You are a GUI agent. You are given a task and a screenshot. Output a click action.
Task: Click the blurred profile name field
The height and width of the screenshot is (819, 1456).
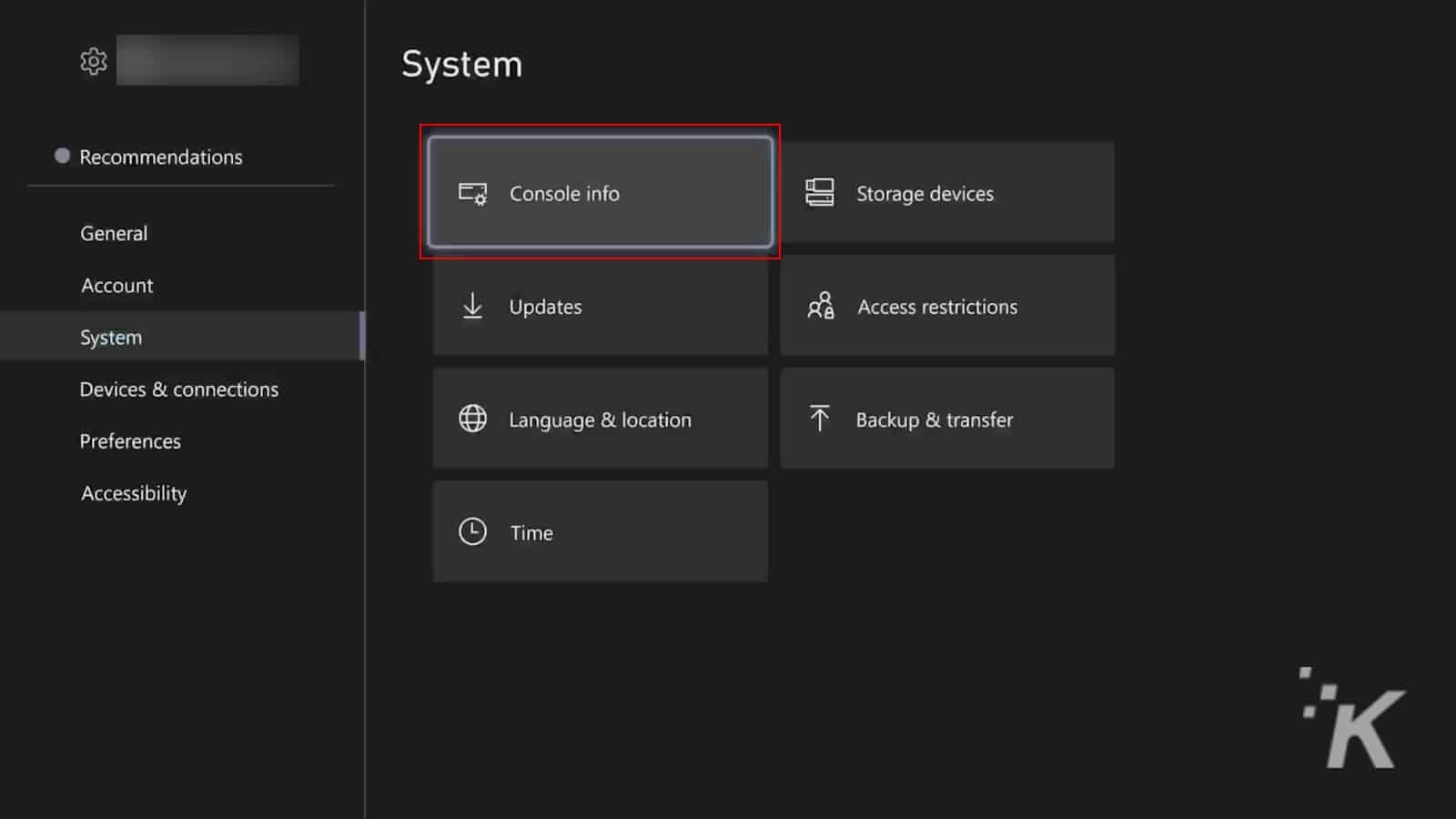207,60
